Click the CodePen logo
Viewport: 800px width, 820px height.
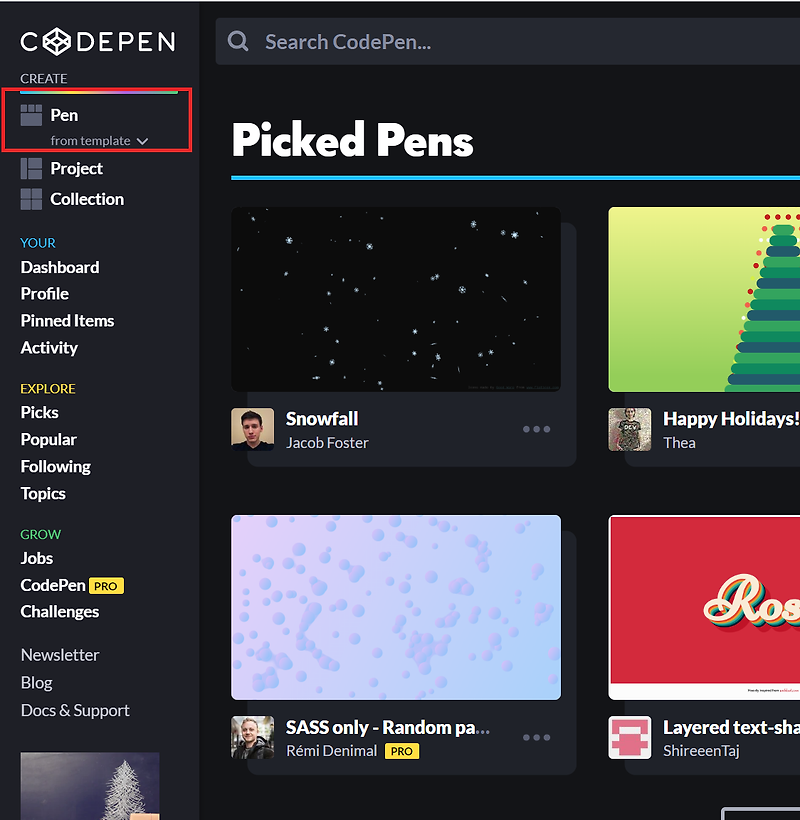pos(97,41)
